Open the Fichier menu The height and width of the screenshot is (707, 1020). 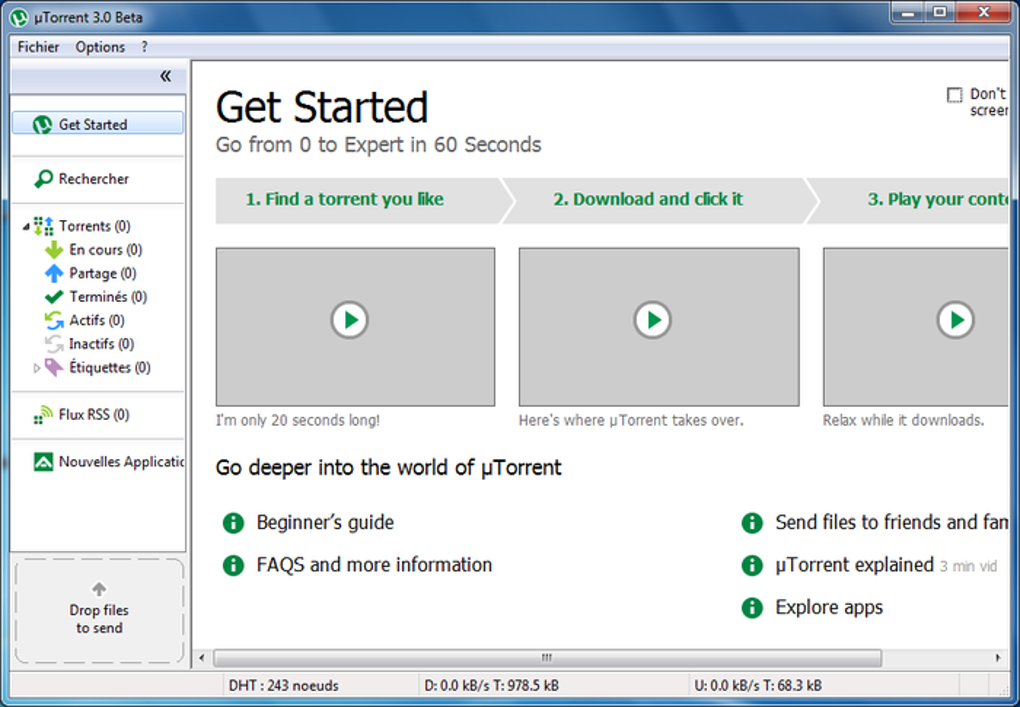tap(38, 47)
